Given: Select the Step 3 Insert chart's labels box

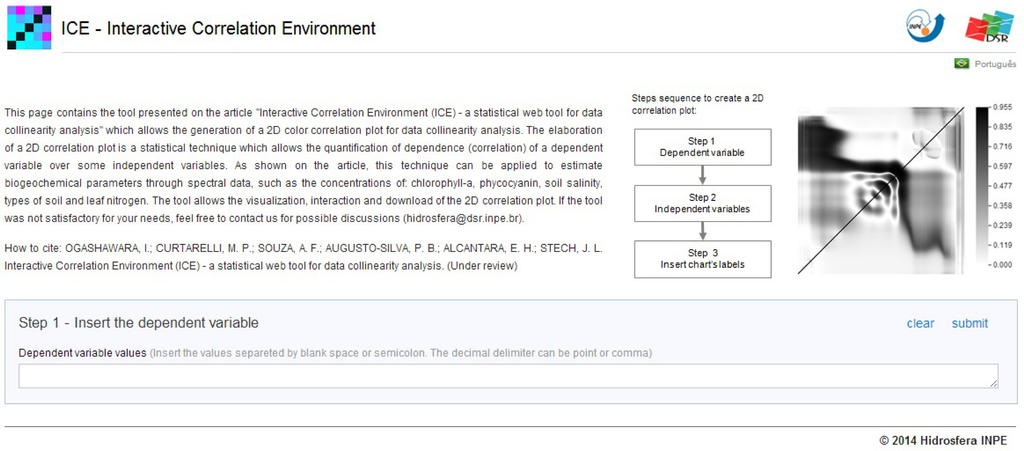Looking at the screenshot, I should point(702,258).
